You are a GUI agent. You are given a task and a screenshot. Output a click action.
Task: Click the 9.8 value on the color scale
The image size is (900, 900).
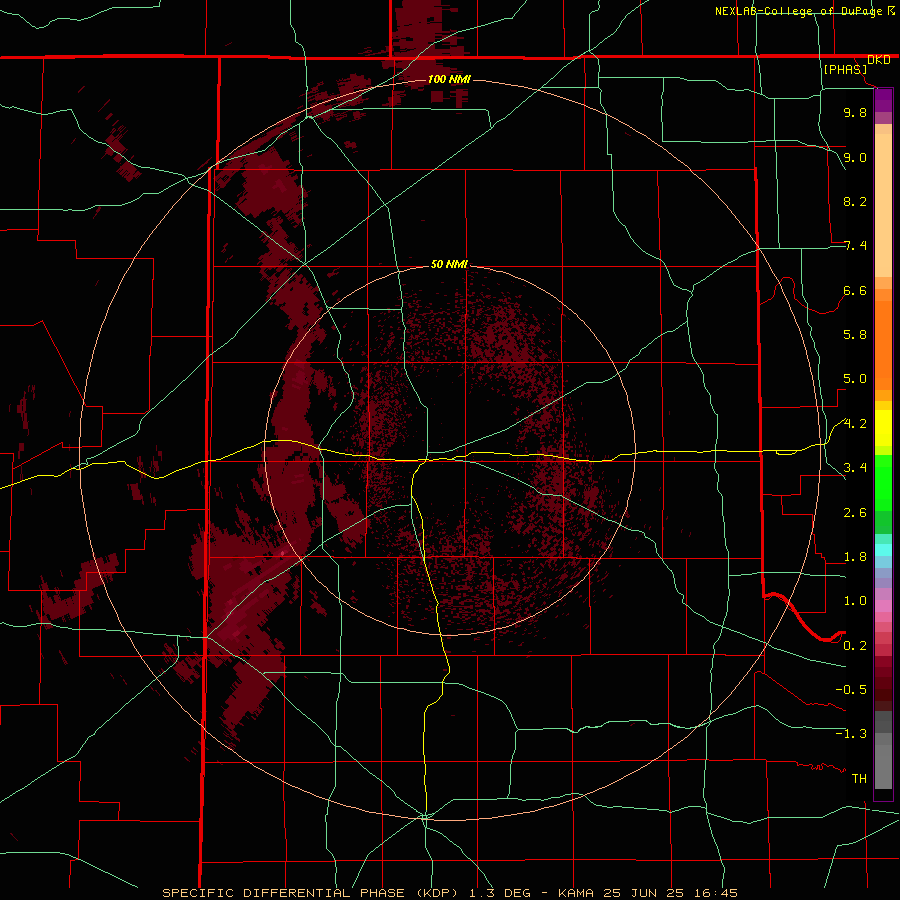pyautogui.click(x=855, y=112)
